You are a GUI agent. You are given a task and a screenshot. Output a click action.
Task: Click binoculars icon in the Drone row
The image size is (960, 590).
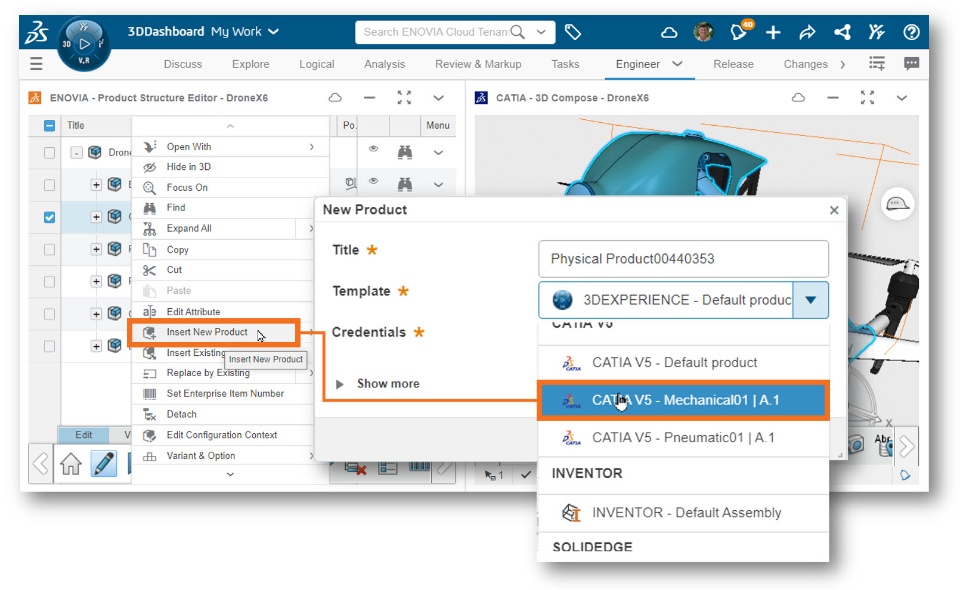pos(405,152)
